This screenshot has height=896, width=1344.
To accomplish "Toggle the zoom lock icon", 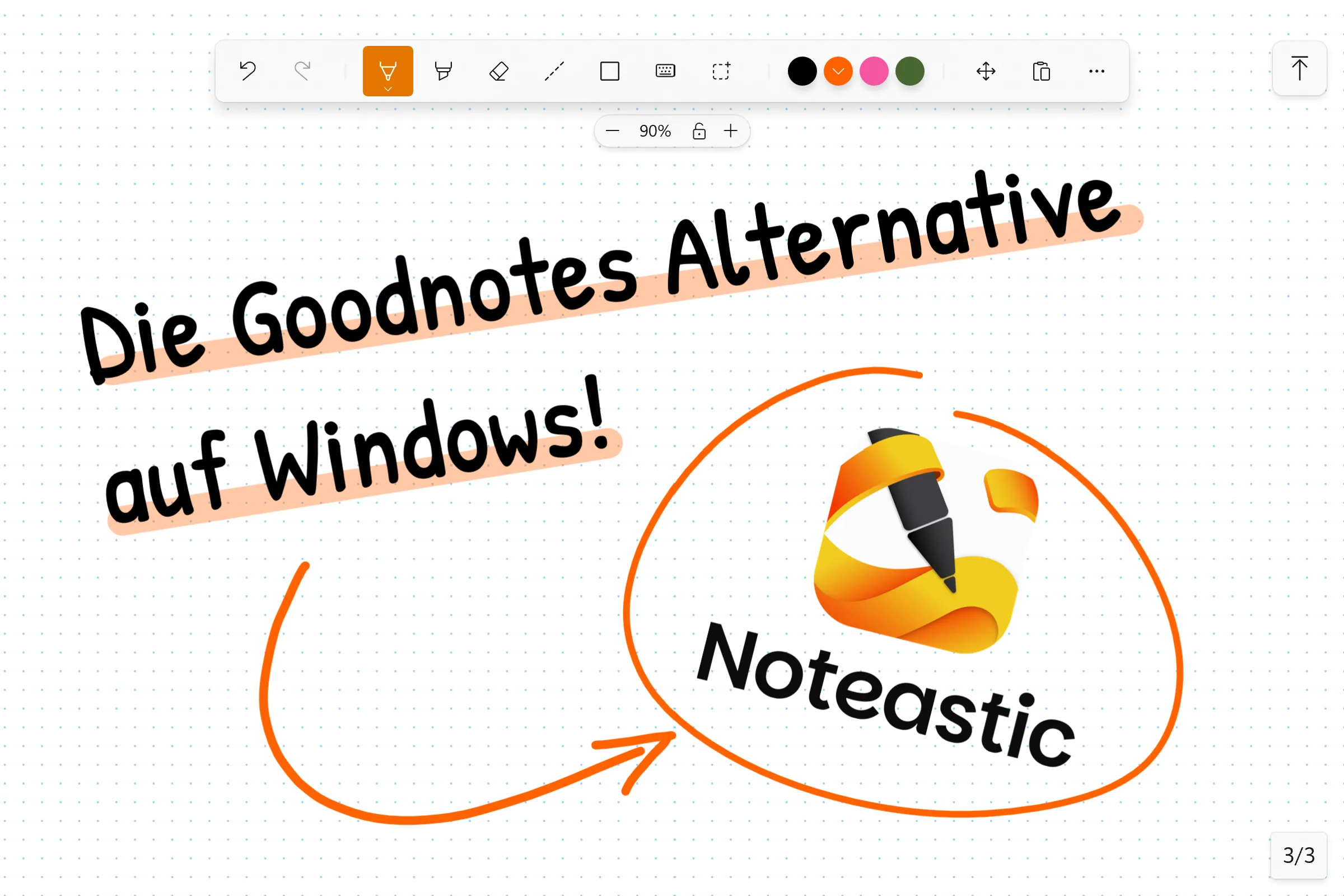I will coord(699,131).
